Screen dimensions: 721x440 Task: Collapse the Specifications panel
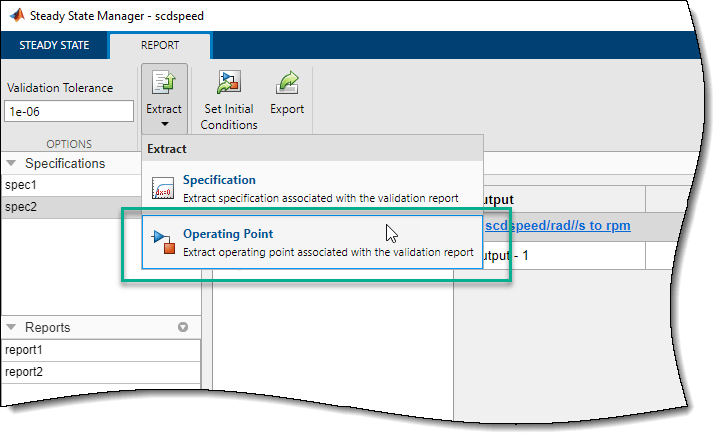point(11,163)
